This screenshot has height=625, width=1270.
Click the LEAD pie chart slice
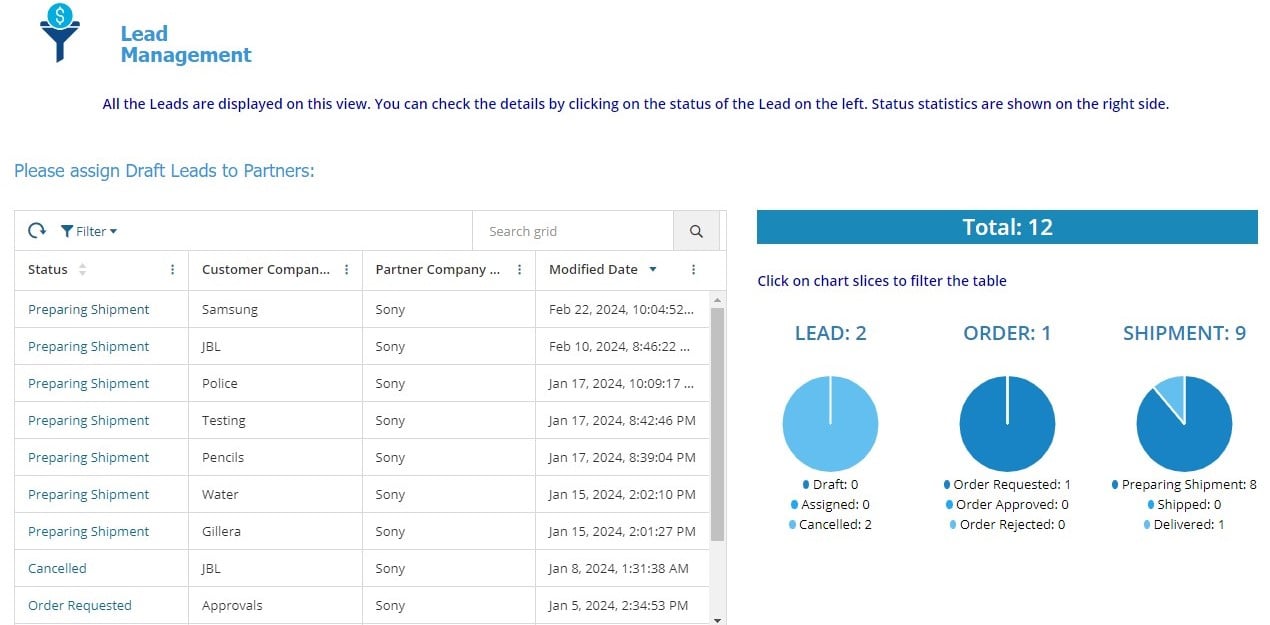830,424
